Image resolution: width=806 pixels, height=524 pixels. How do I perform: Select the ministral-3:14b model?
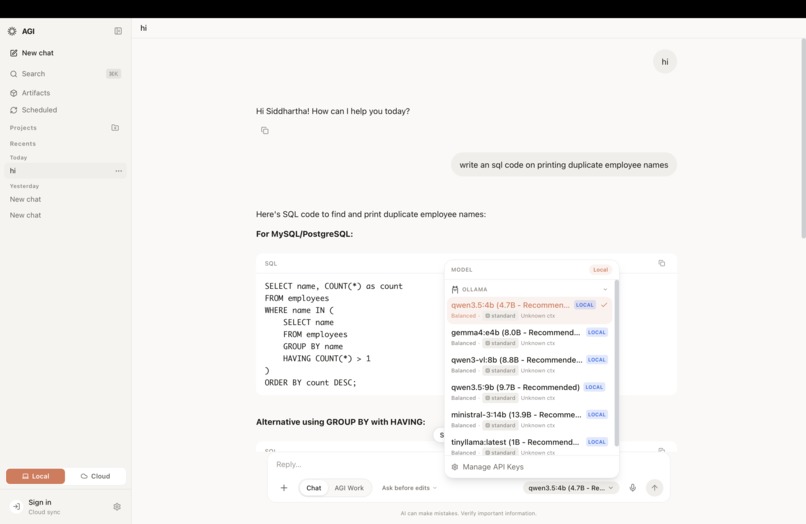point(529,419)
